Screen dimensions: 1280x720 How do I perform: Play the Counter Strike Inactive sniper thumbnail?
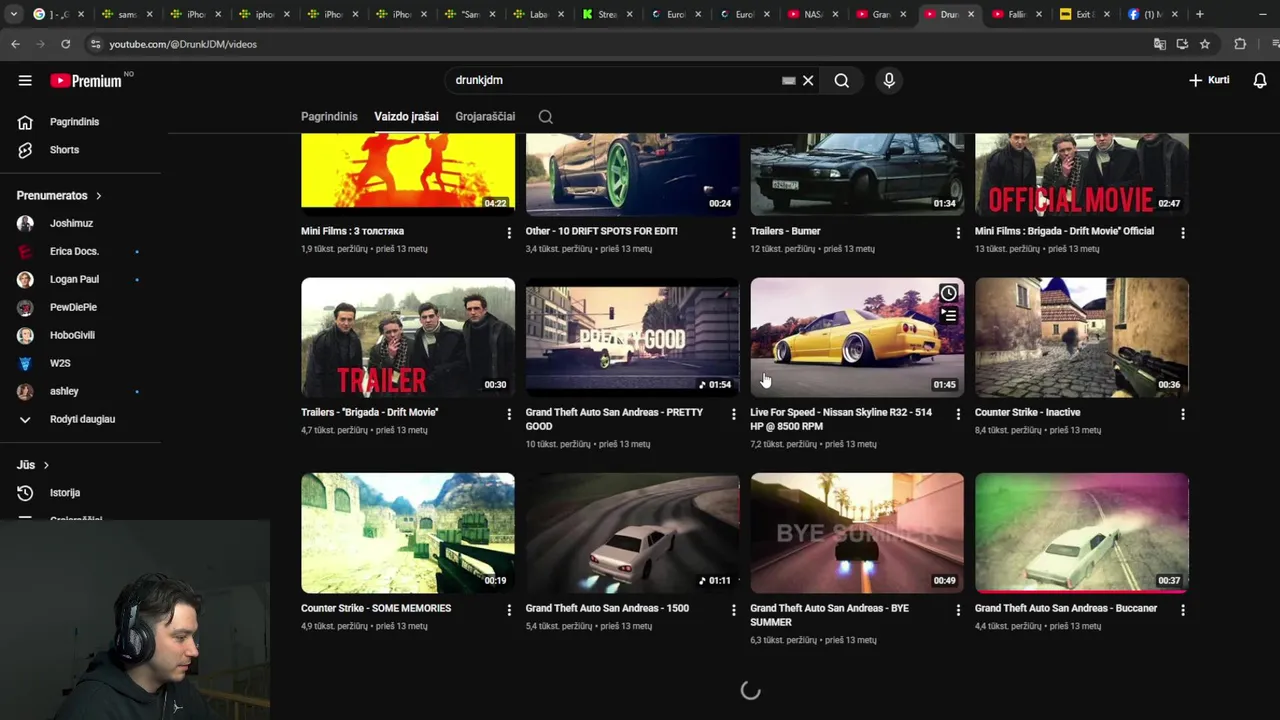click(1082, 338)
